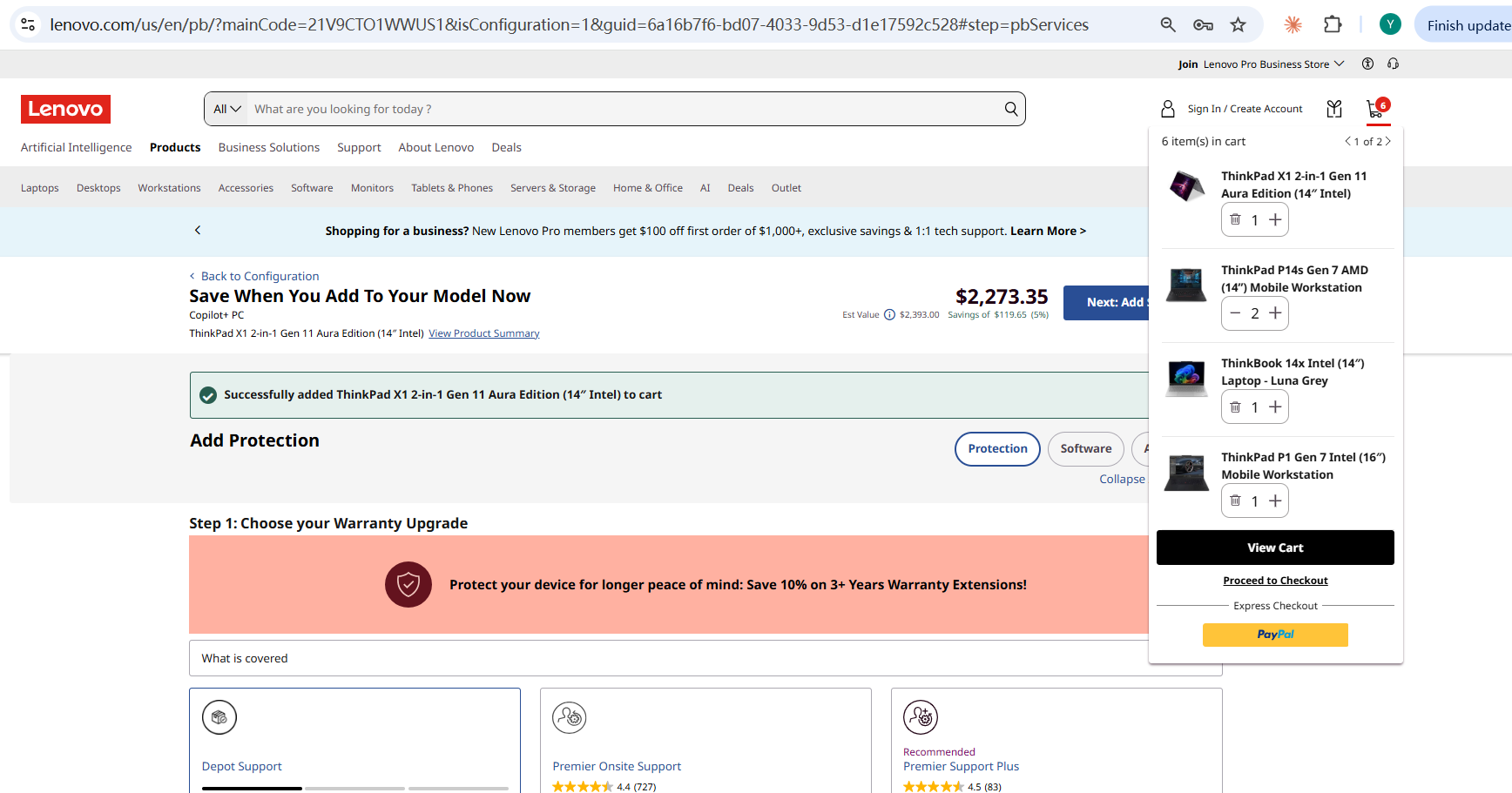The width and height of the screenshot is (1512, 793).
Task: View site information icon in address bar
Action: (x=28, y=25)
